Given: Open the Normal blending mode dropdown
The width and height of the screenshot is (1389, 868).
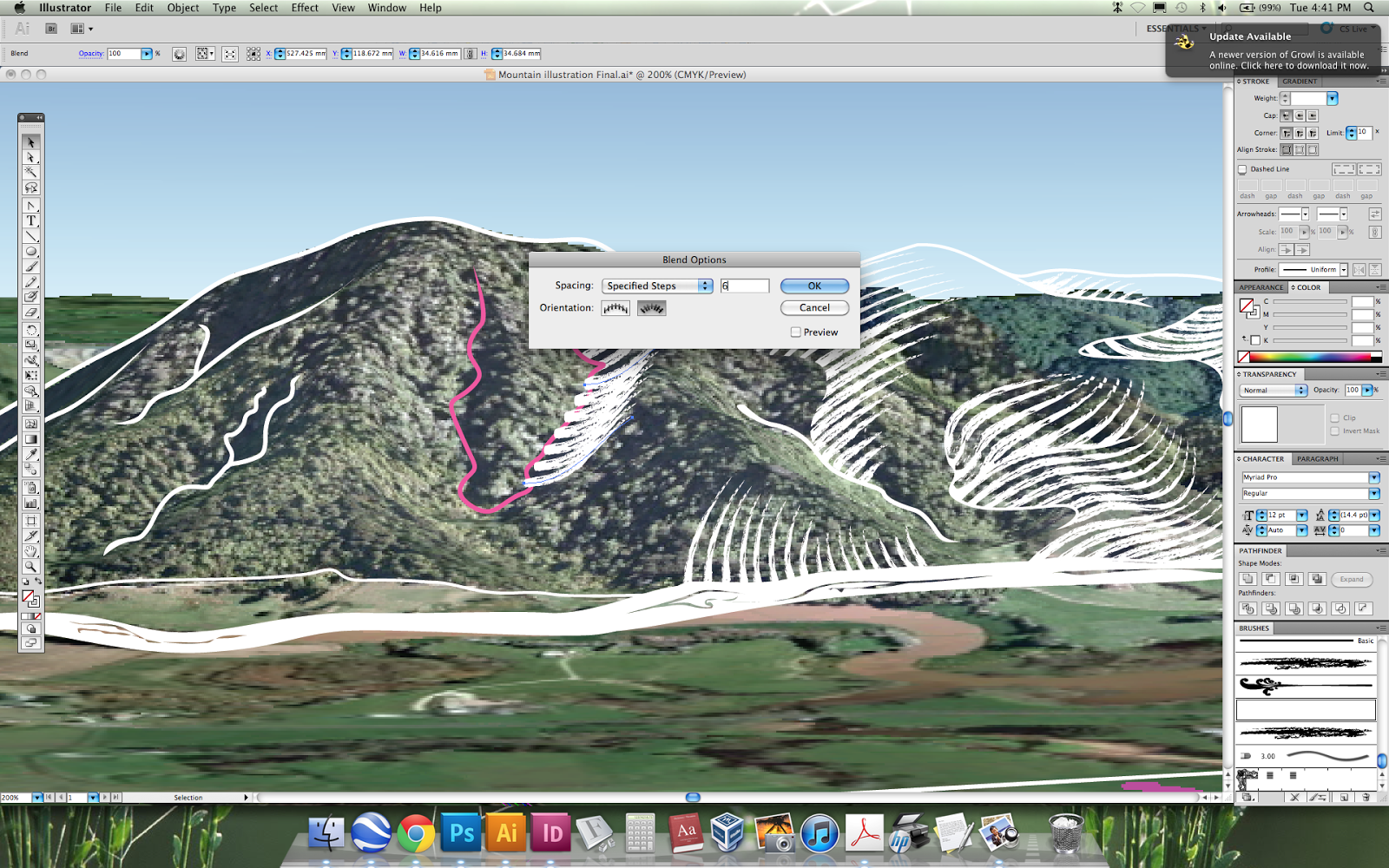Looking at the screenshot, I should pos(1274,391).
